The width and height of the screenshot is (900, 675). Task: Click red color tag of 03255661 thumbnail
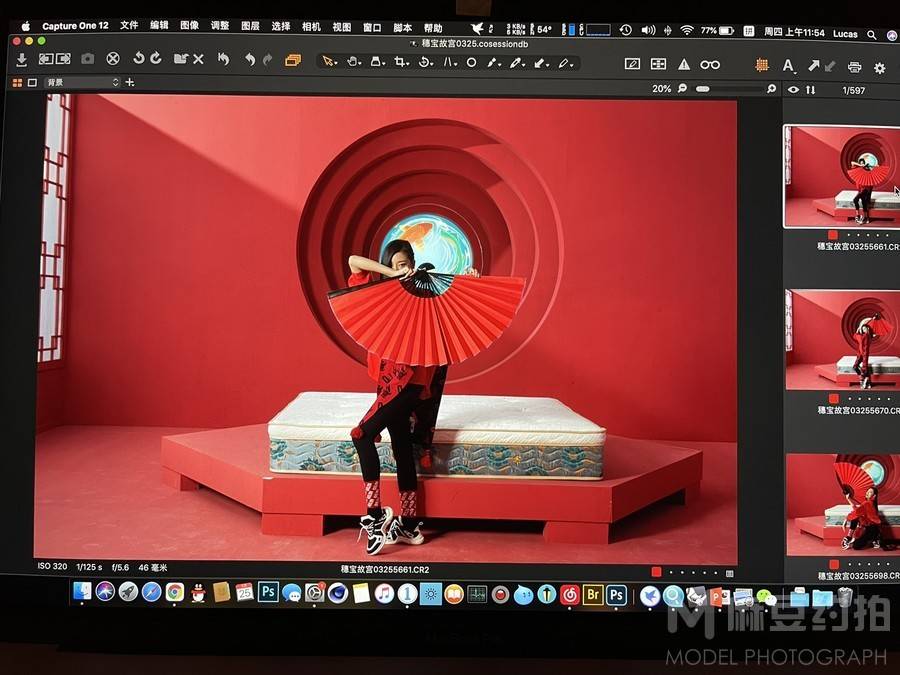833,234
